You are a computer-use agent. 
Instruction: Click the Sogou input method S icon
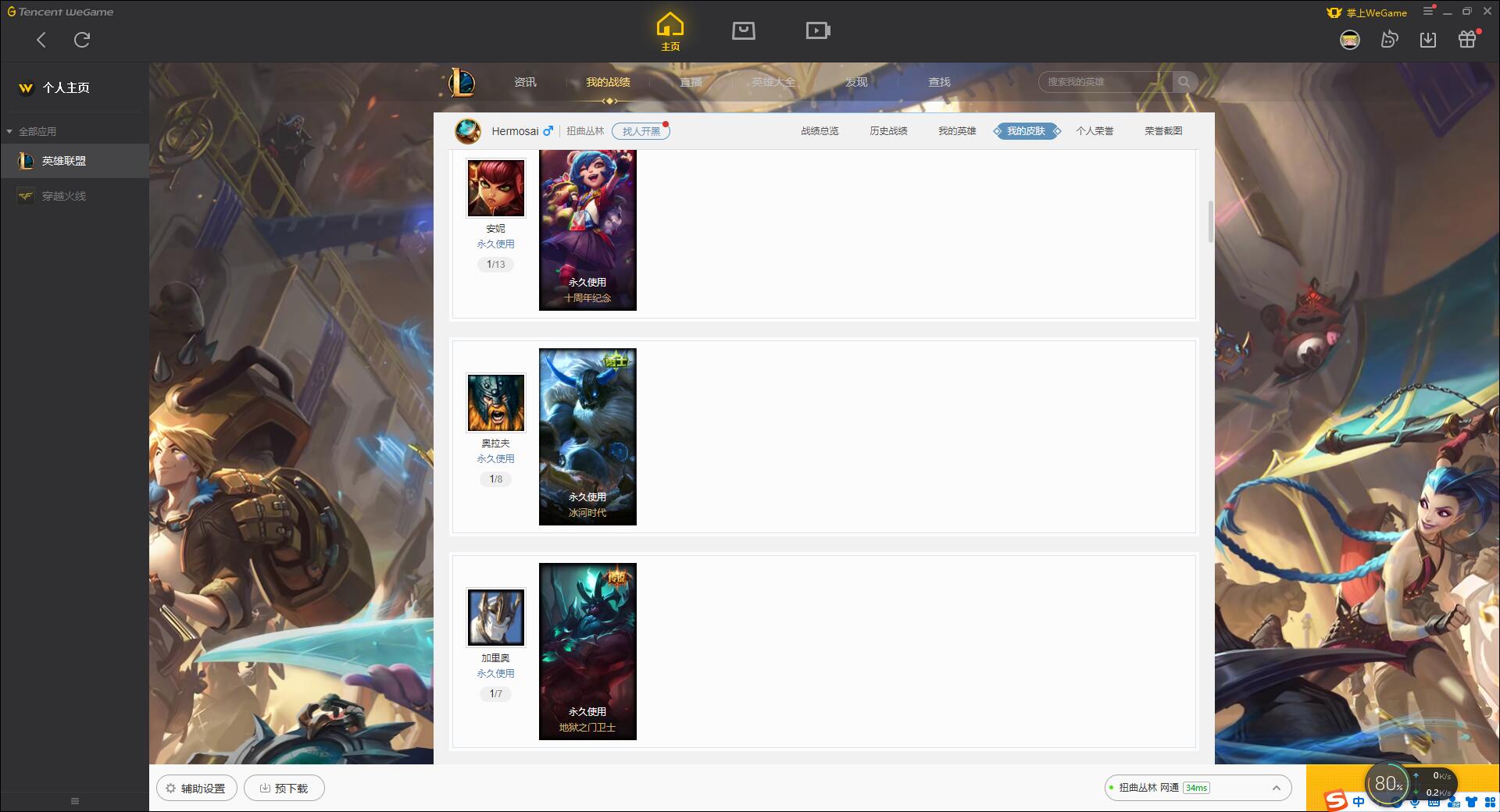coord(1336,801)
